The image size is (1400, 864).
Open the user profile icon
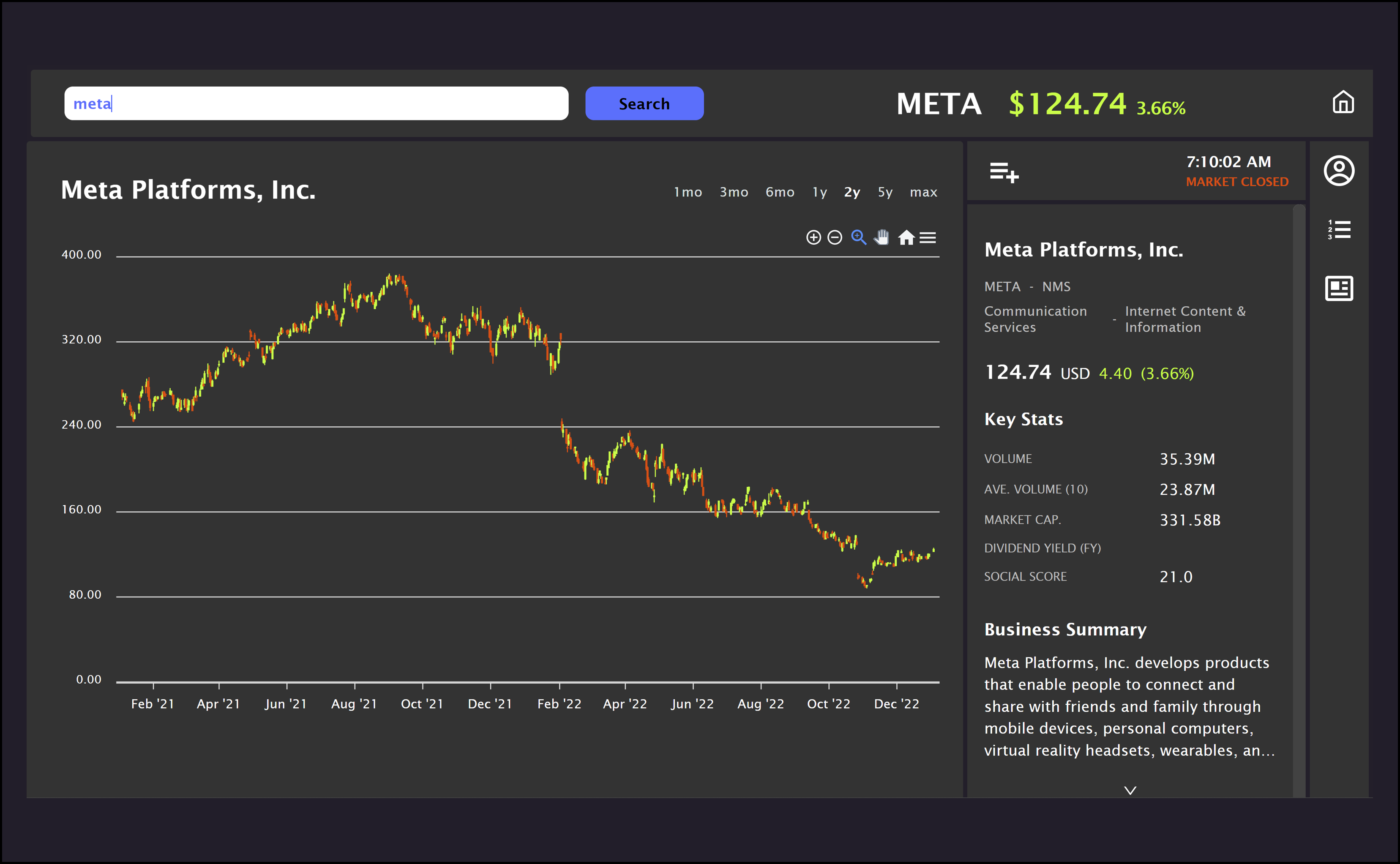tap(1339, 171)
